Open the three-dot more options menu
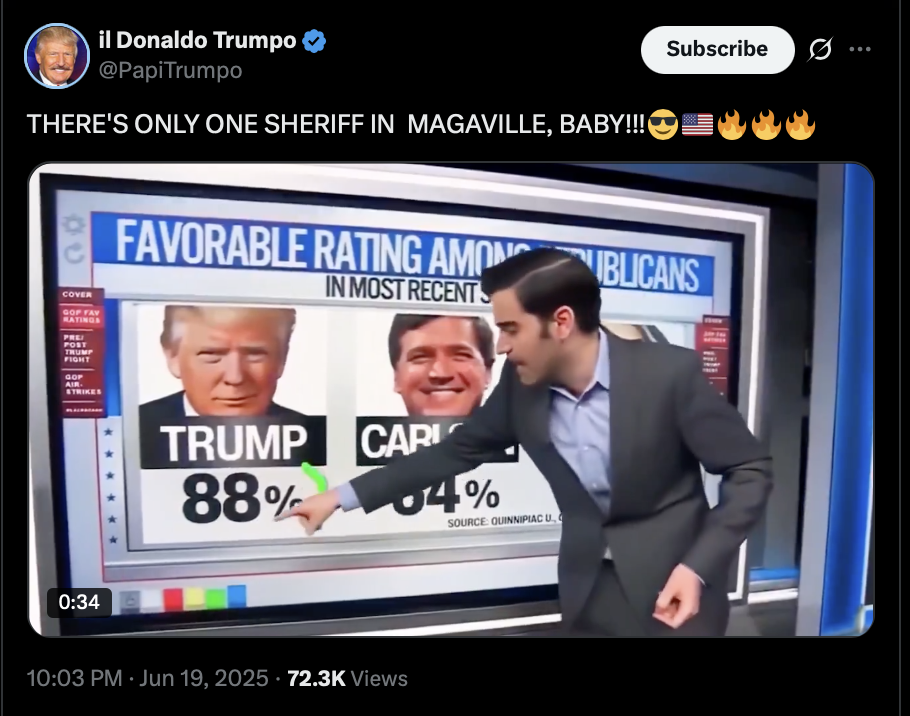910x716 pixels. 860,49
